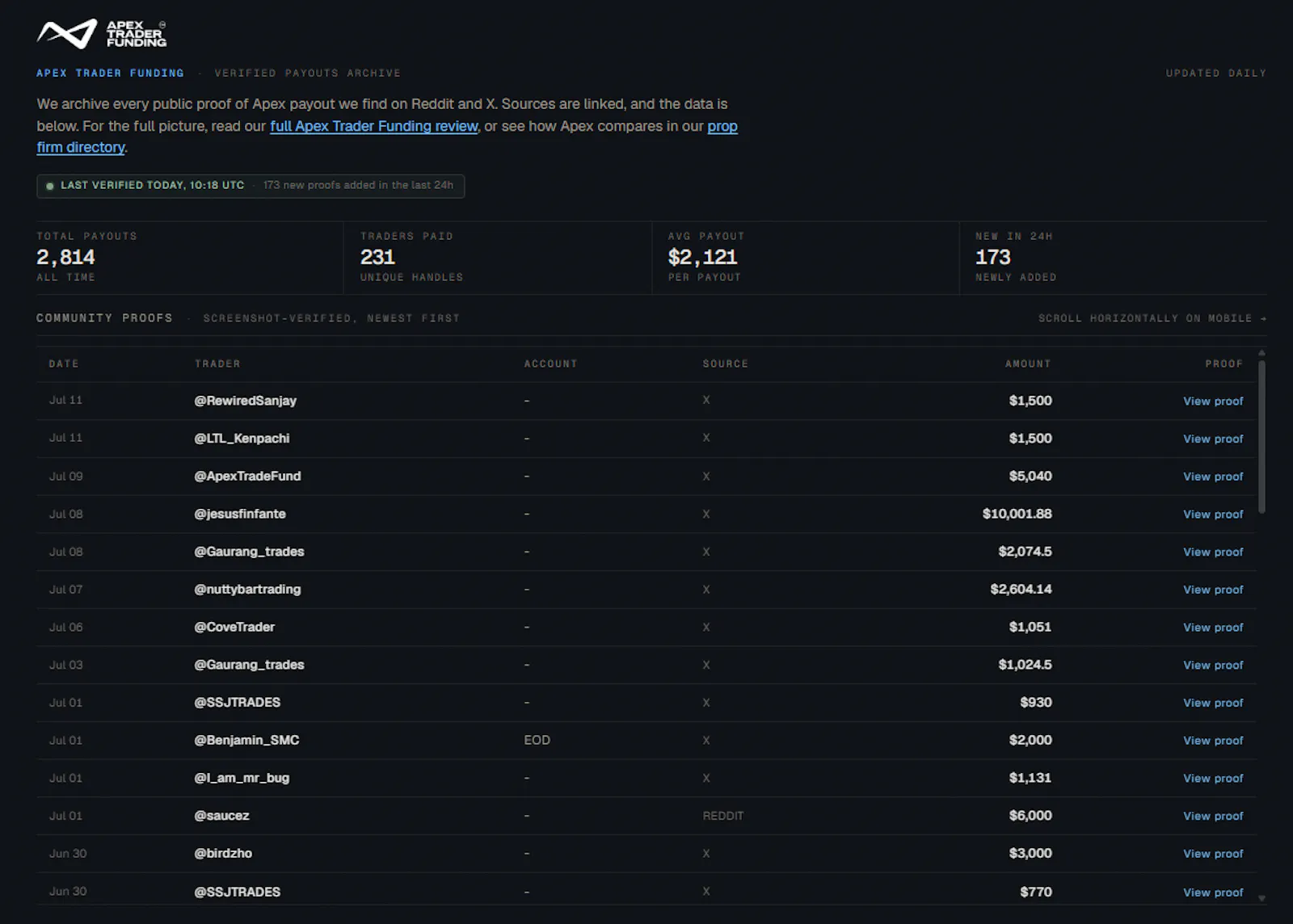Image resolution: width=1293 pixels, height=924 pixels.
Task: Click the PROOF column header
Action: pos(1224,364)
